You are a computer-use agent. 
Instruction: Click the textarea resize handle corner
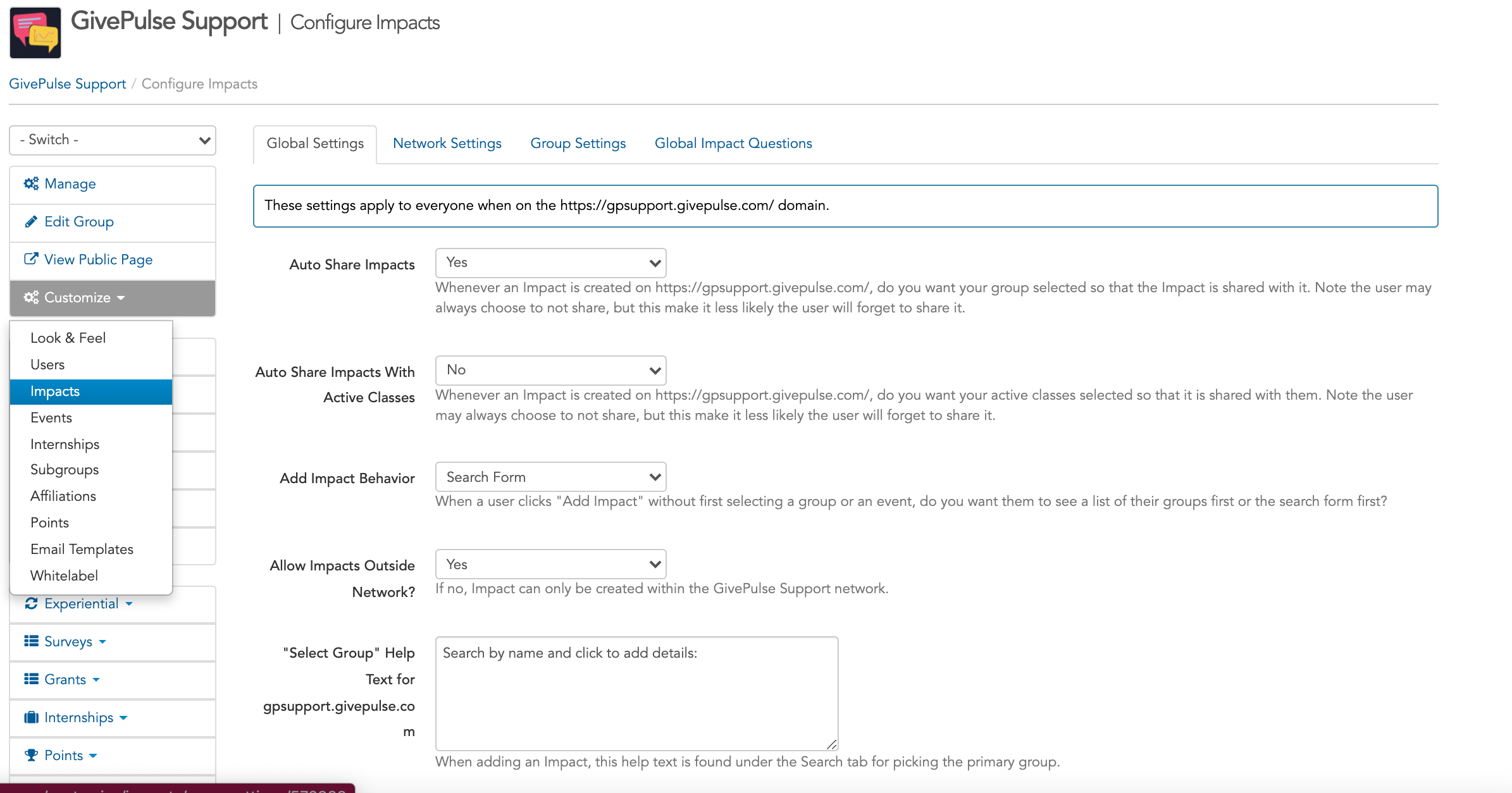pos(831,744)
